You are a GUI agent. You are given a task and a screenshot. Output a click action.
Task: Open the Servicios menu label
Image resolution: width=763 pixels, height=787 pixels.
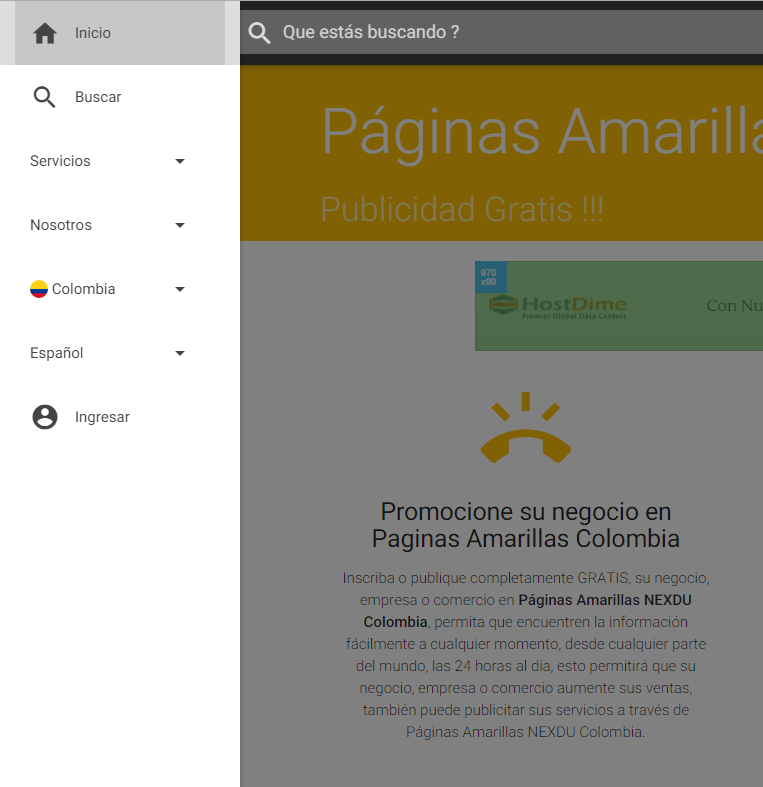point(60,161)
